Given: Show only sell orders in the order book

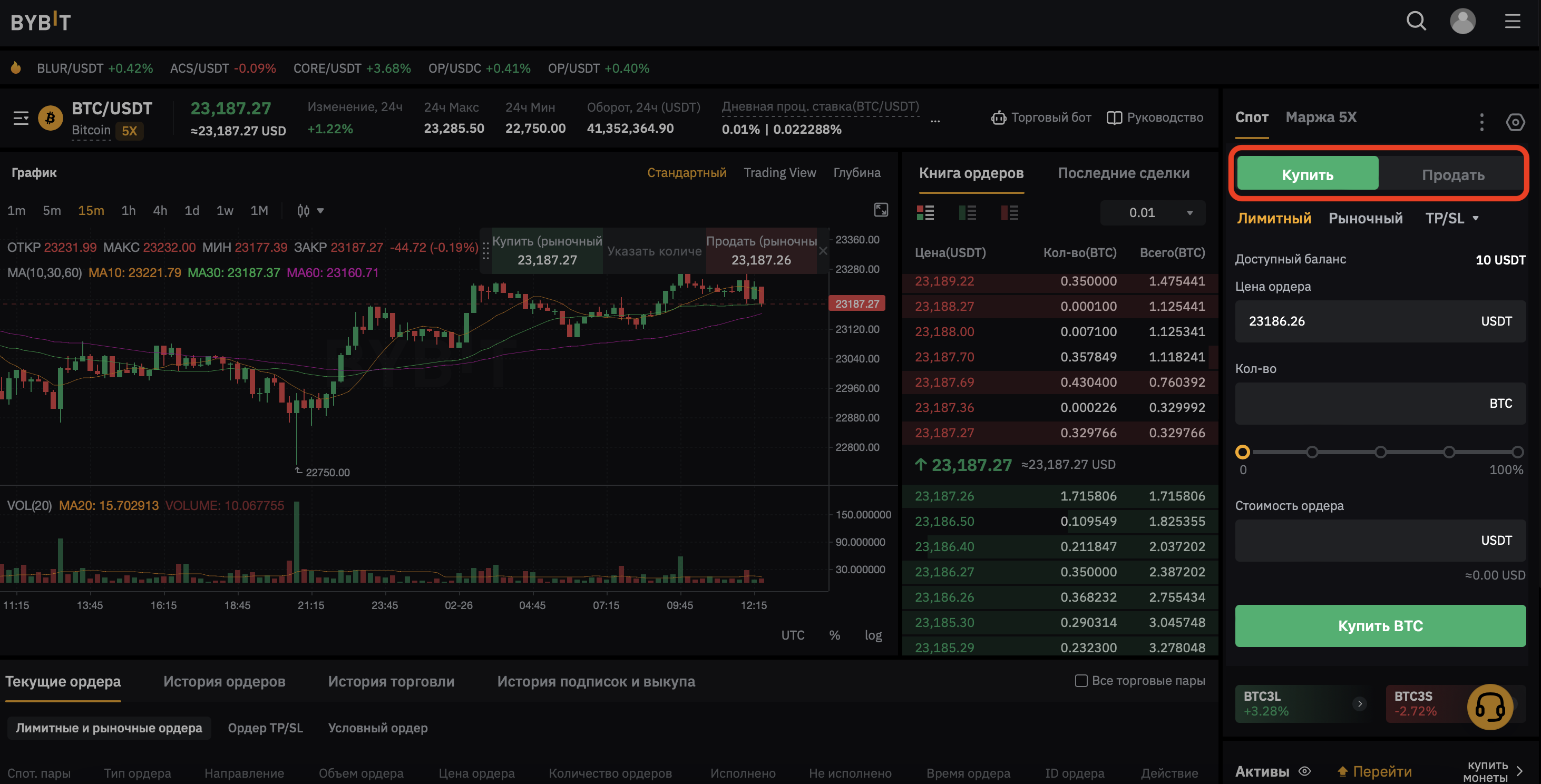Looking at the screenshot, I should [1010, 212].
